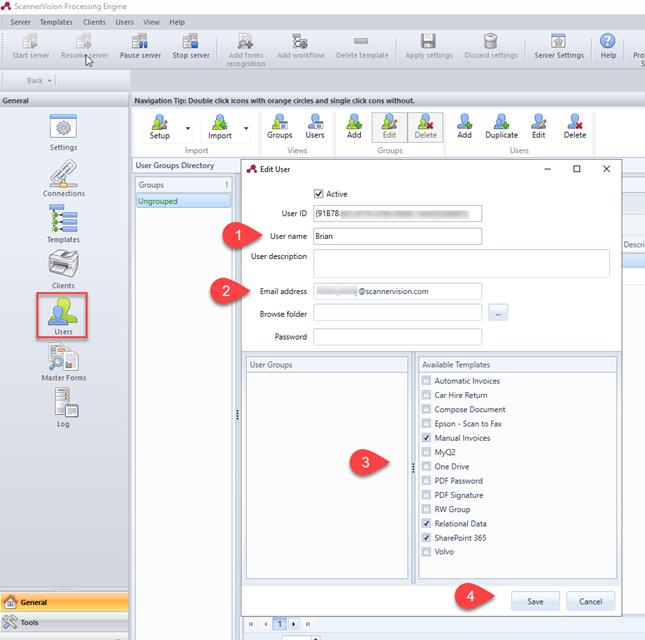645x640 pixels.
Task: Open the Settings gear icon in sidebar
Action: (63, 128)
